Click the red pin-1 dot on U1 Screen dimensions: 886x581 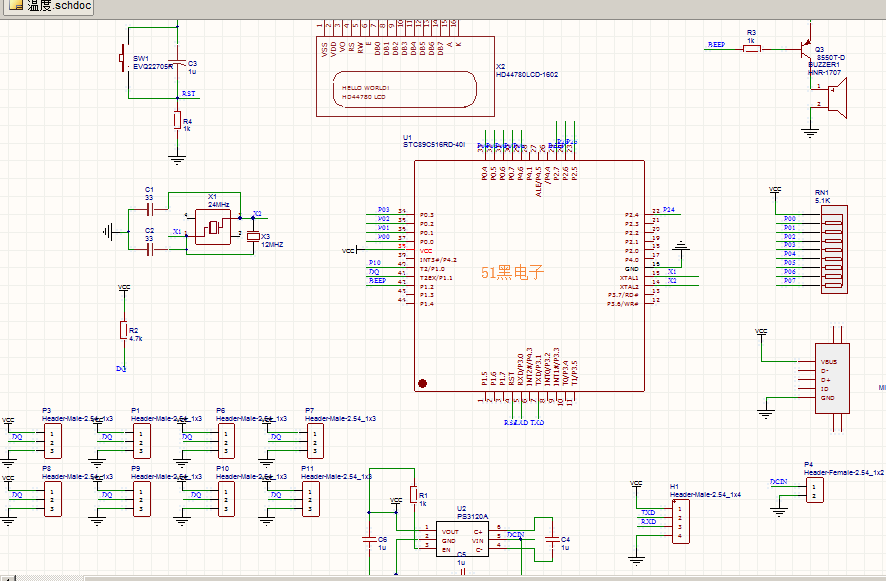tap(423, 383)
